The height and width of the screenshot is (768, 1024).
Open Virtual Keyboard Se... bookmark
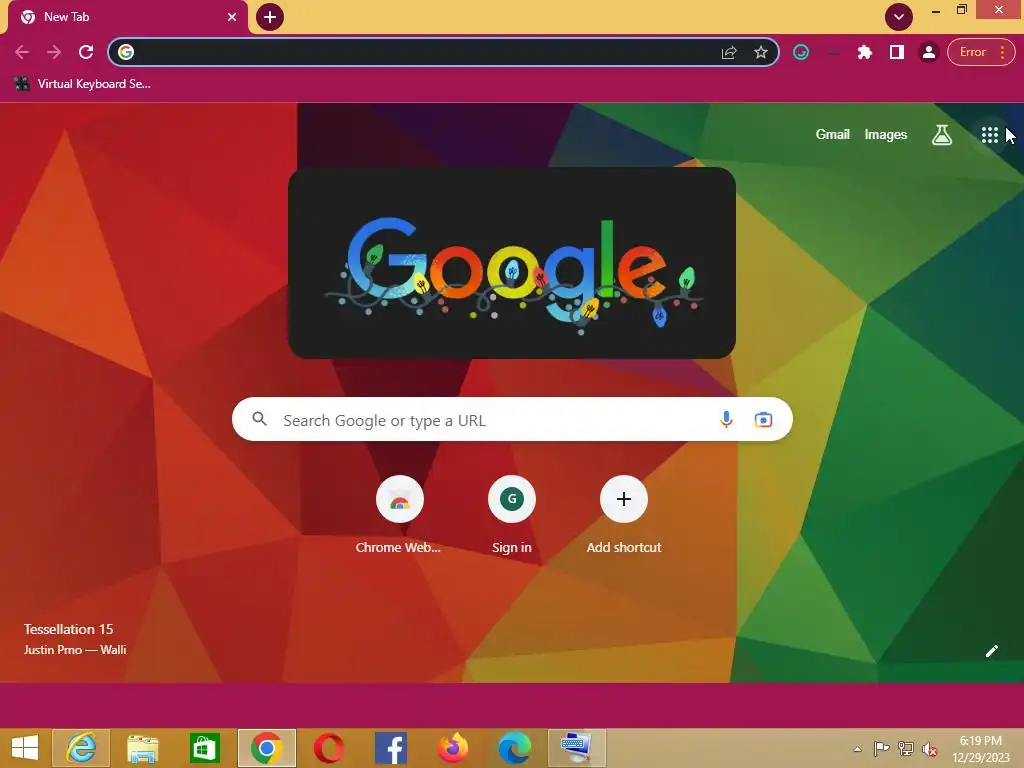coord(82,84)
